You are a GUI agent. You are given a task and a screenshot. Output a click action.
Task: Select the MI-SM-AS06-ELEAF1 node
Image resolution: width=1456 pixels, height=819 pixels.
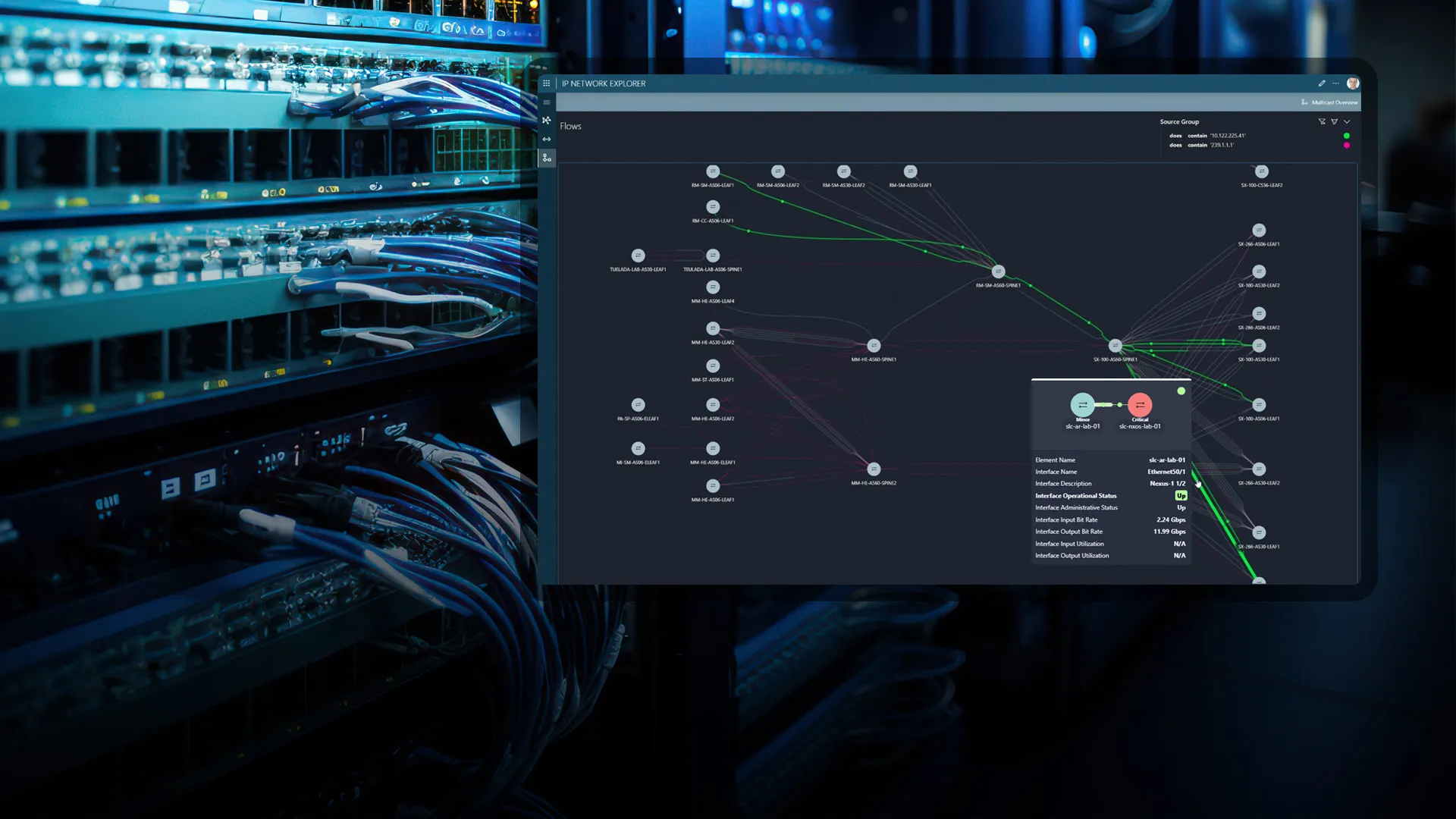(639, 449)
